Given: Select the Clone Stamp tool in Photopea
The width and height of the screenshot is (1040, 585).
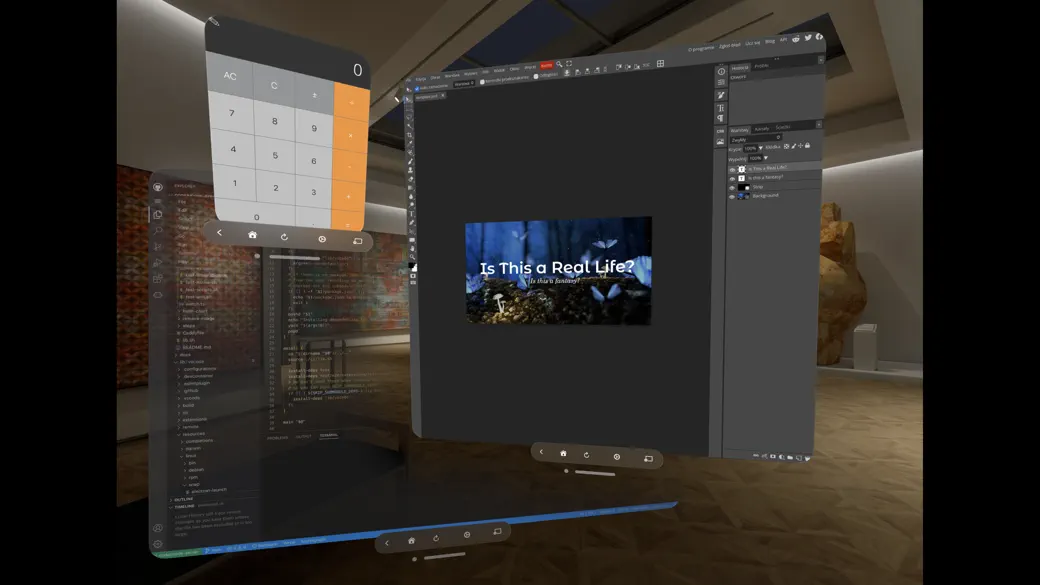Looking at the screenshot, I should pyautogui.click(x=411, y=170).
